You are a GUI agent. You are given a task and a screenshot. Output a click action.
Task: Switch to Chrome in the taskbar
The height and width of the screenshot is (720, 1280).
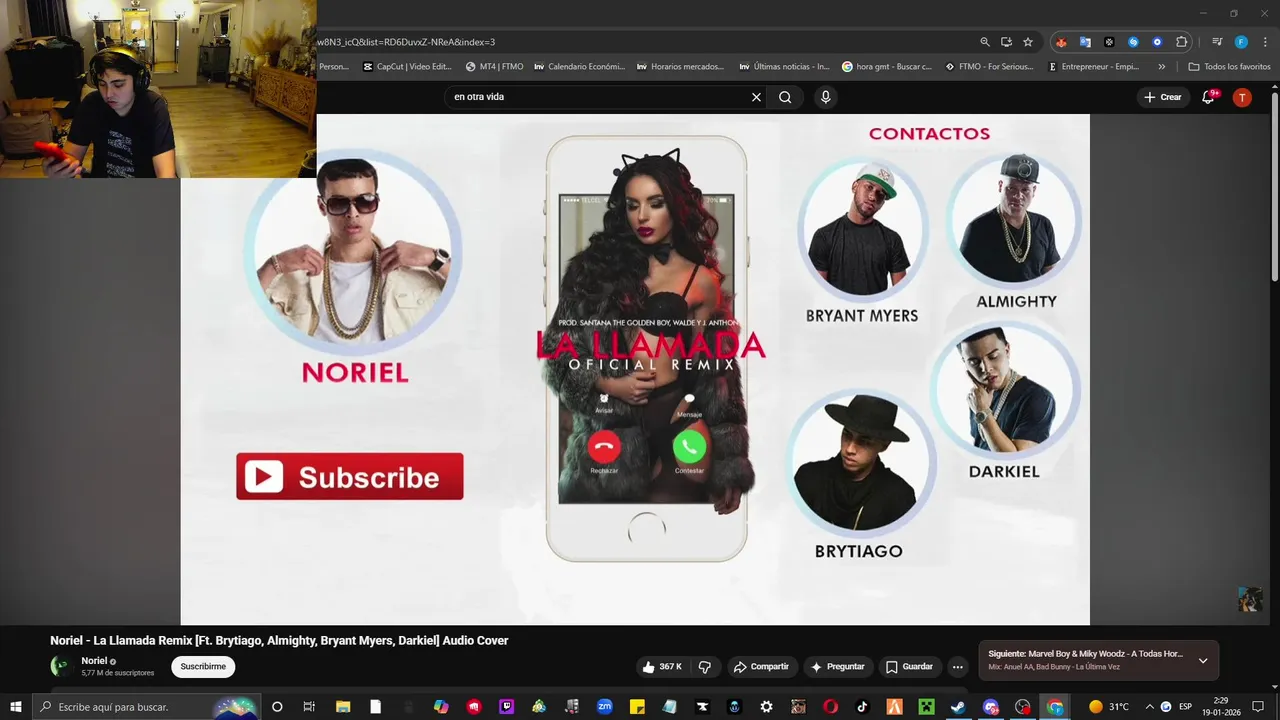pos(1055,707)
